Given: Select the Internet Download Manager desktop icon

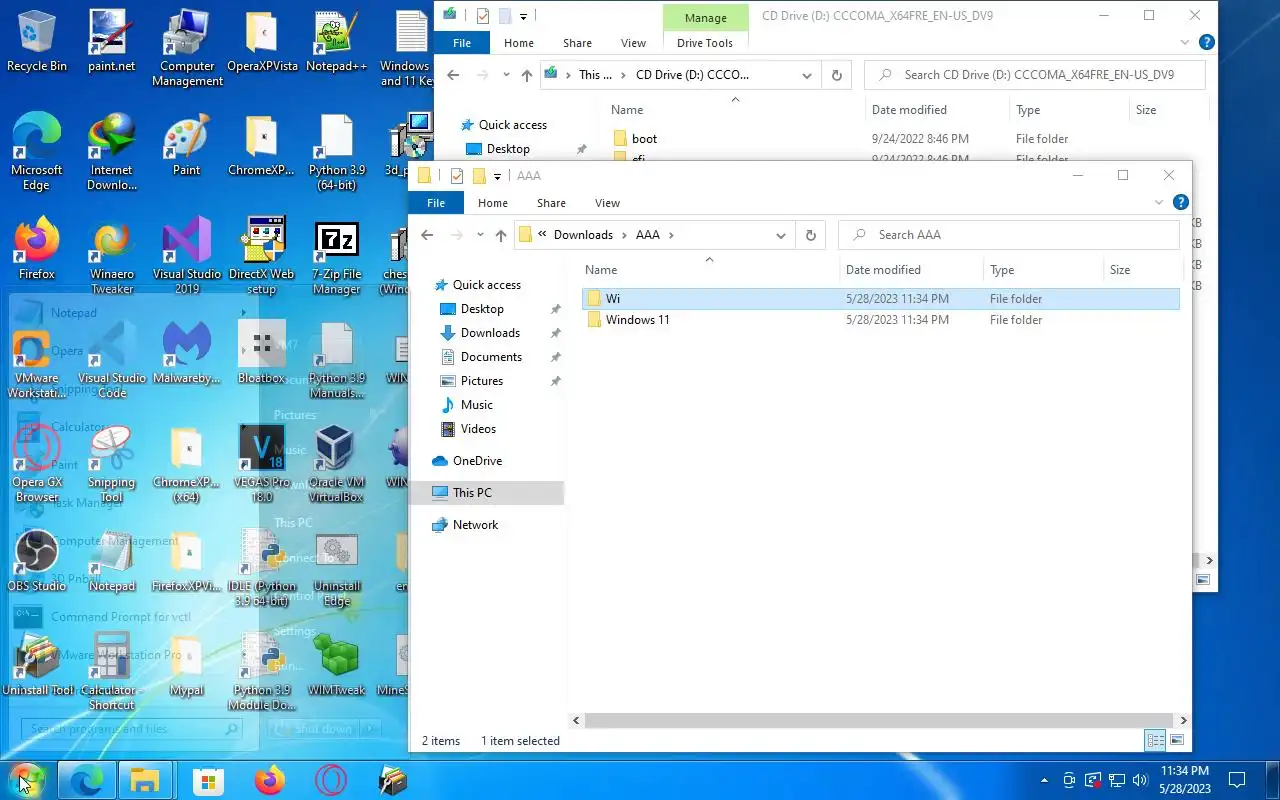Looking at the screenshot, I should click(111, 152).
